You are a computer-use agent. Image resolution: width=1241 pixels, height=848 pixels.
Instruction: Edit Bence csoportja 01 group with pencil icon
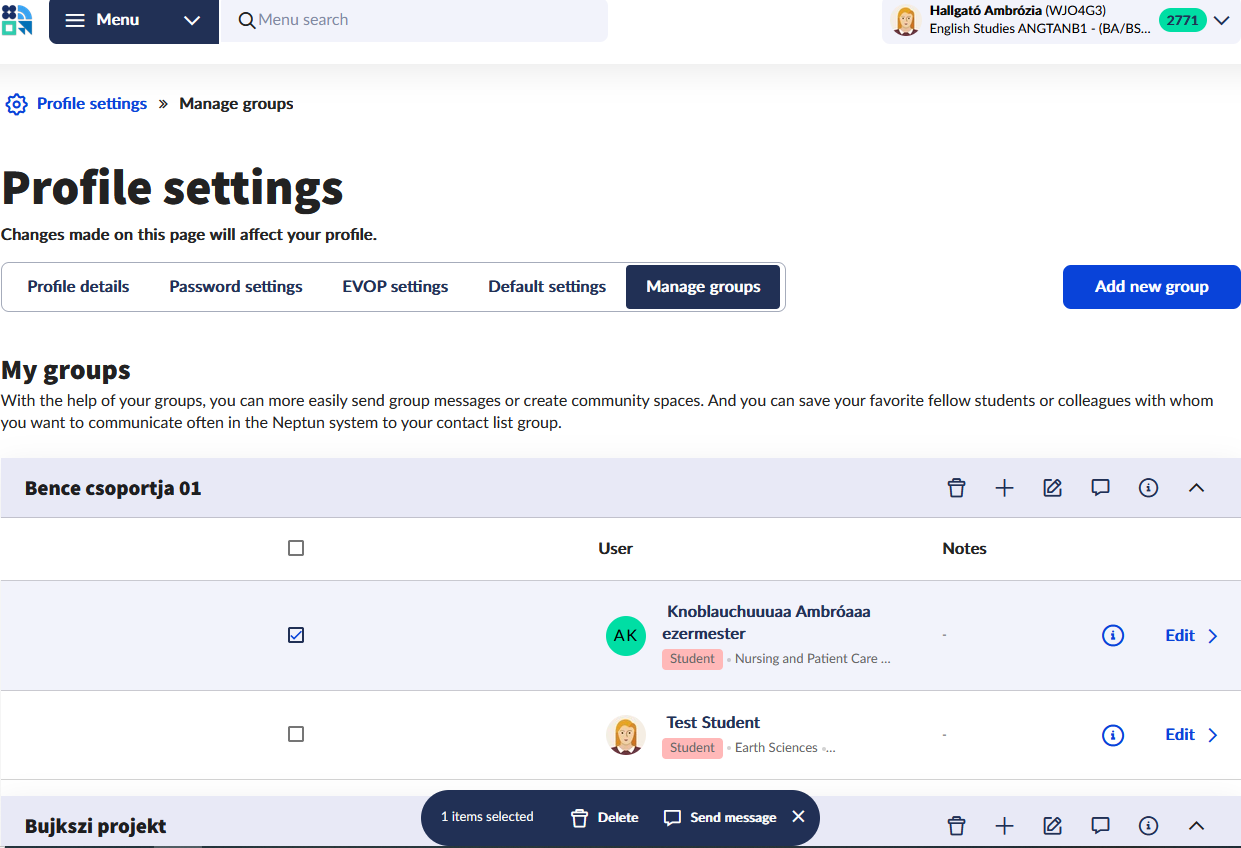(x=1052, y=488)
